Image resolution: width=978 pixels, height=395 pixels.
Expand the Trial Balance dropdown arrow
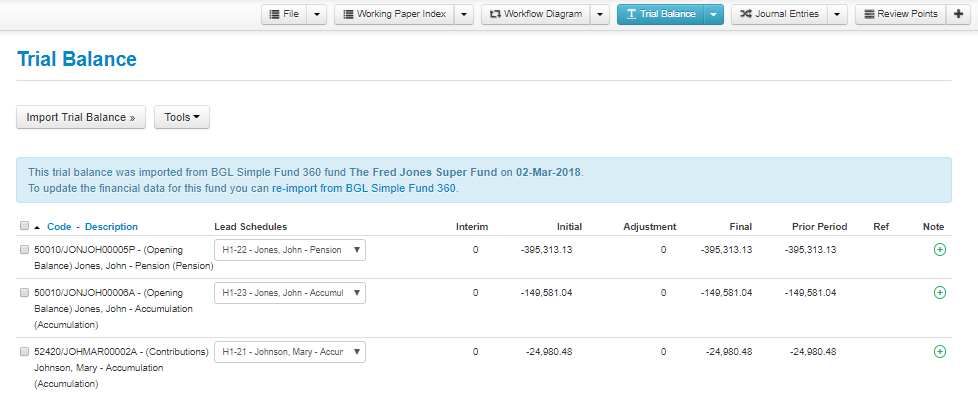click(x=714, y=14)
